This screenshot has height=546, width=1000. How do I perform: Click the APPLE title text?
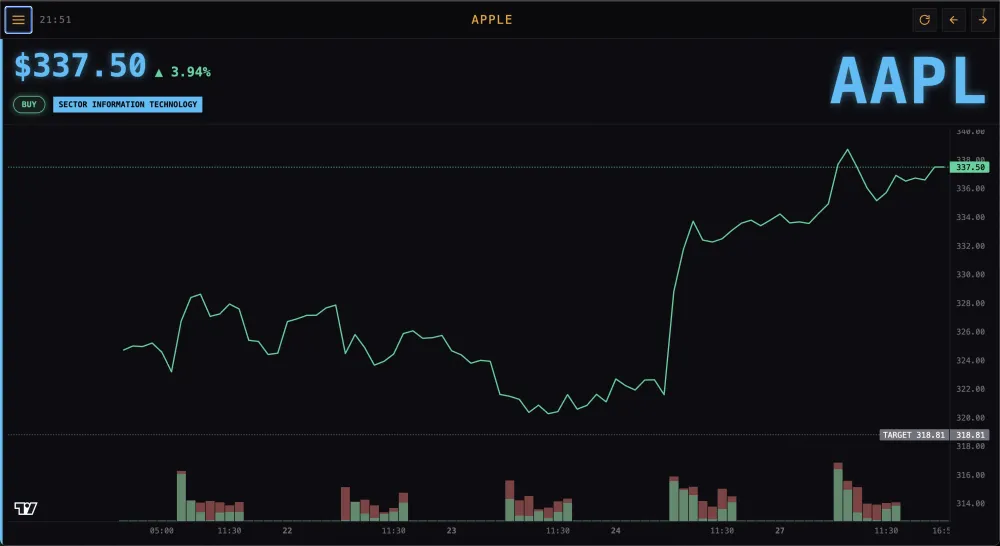492,20
